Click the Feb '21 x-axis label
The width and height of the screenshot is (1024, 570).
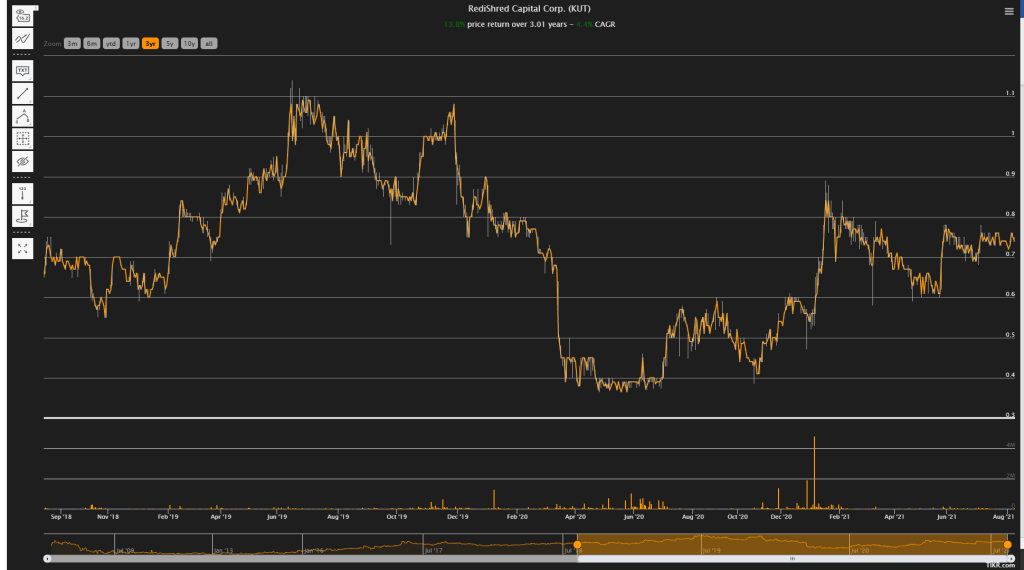coord(840,516)
